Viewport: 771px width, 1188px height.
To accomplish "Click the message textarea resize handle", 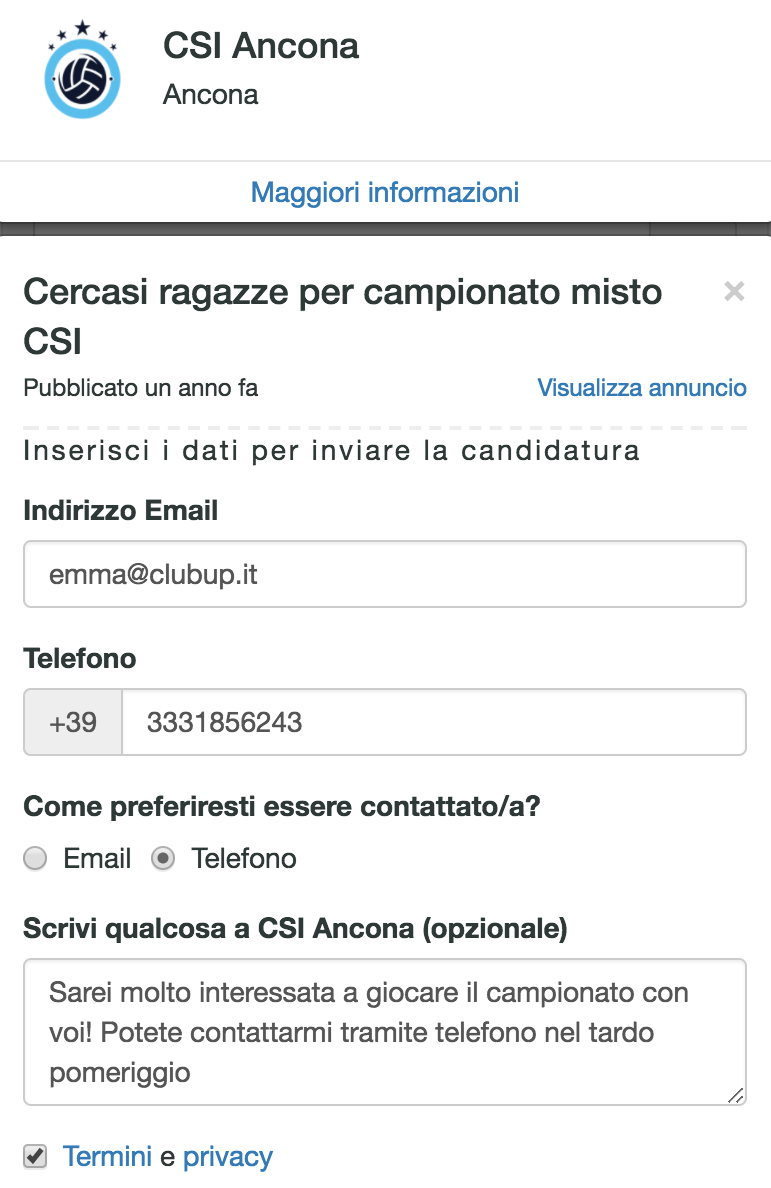I will coord(736,1096).
